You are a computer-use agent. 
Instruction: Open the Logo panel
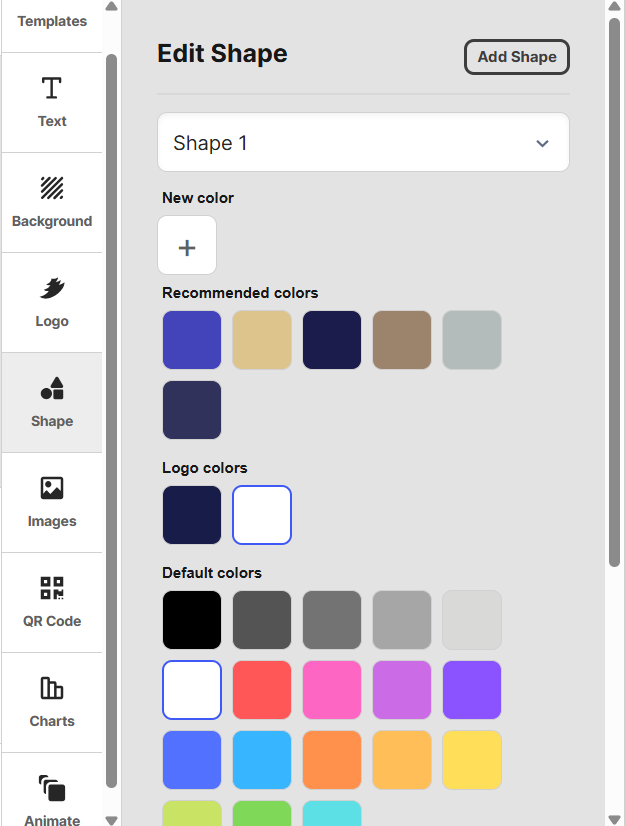(52, 303)
